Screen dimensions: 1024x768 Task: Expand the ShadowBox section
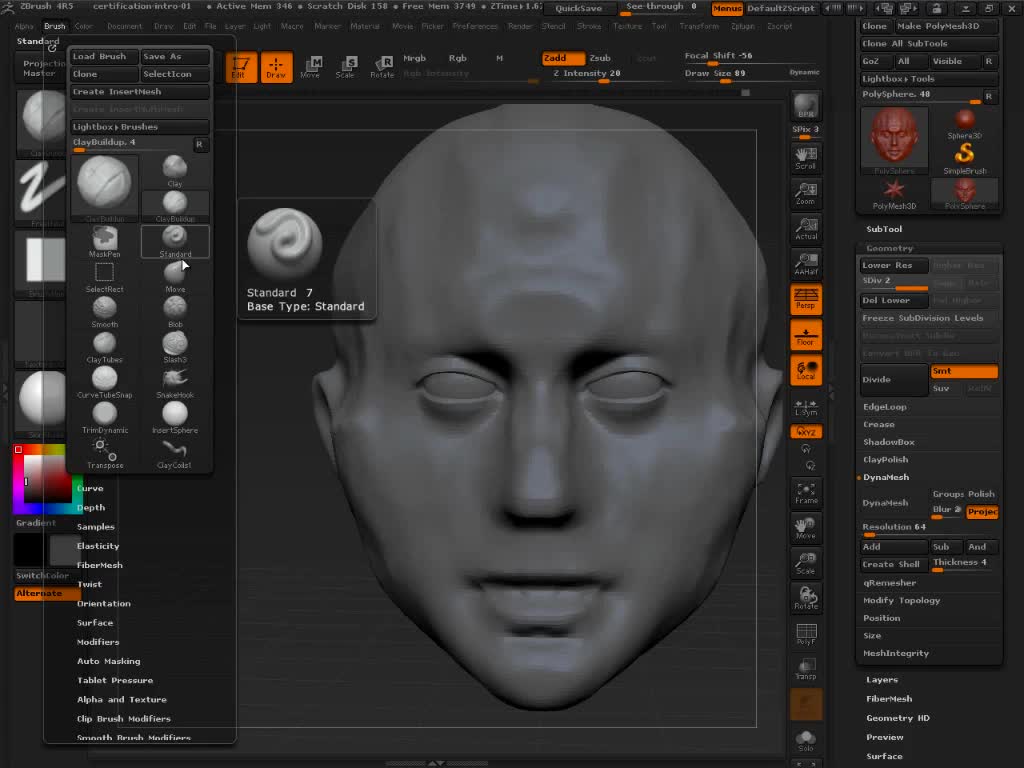click(889, 442)
